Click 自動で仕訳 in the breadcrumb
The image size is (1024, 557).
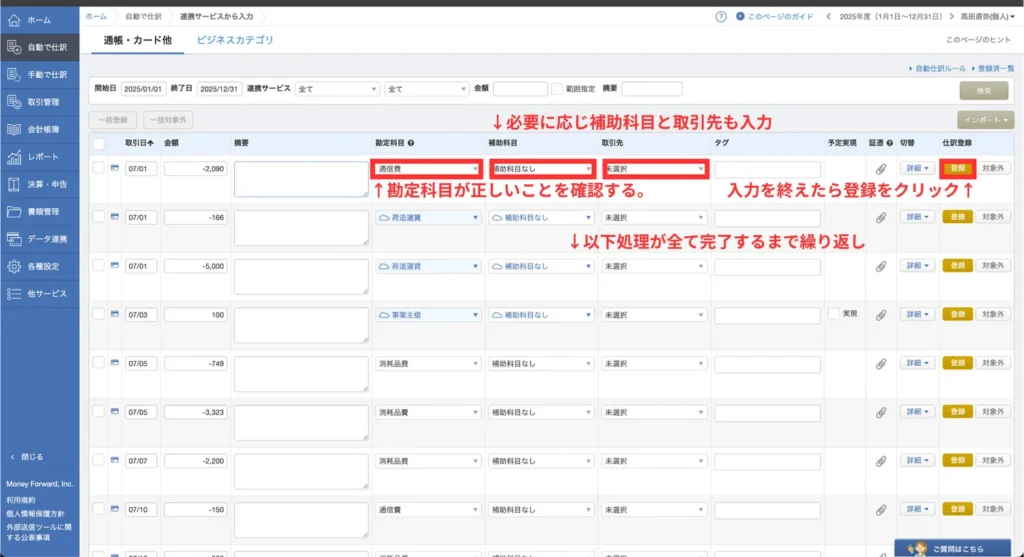pyautogui.click(x=143, y=16)
